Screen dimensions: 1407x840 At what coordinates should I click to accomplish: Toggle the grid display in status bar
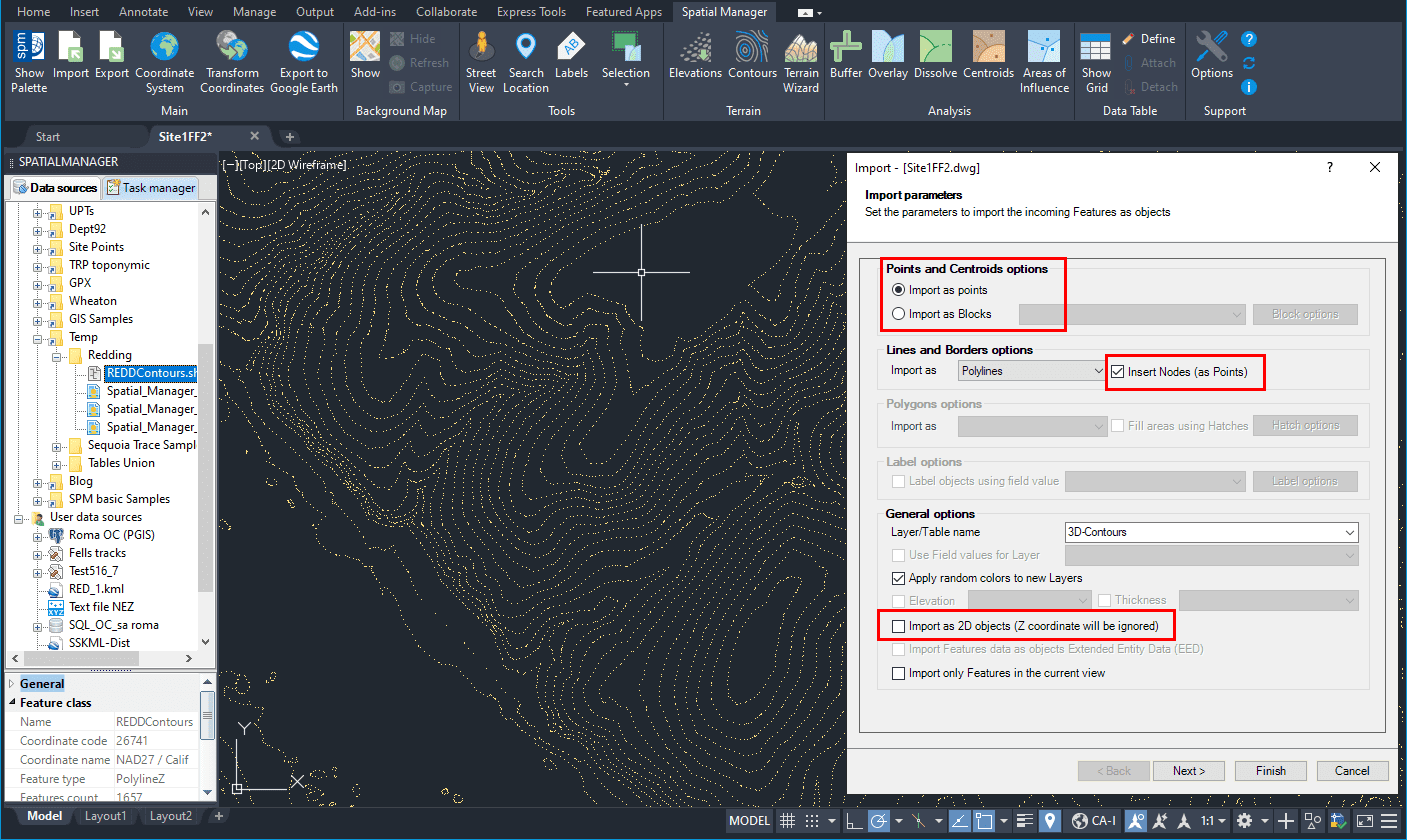pyautogui.click(x=787, y=821)
